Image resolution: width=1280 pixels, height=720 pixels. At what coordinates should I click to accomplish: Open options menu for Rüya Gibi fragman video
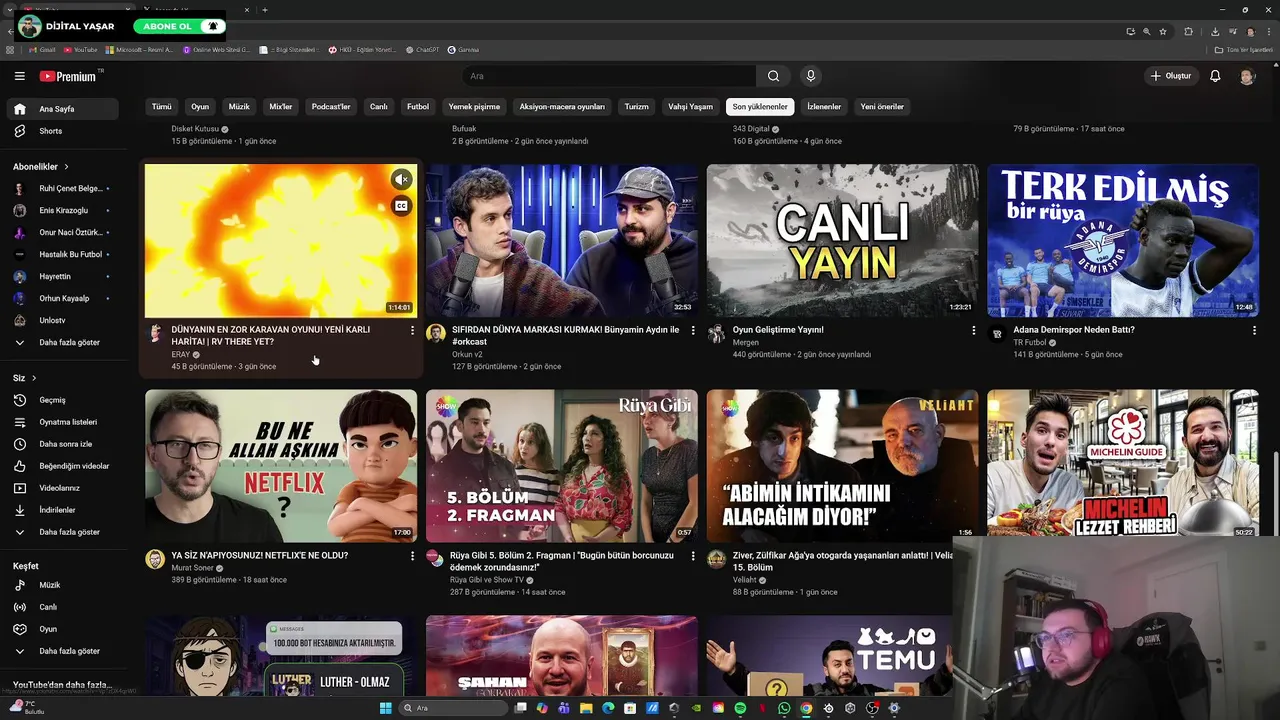pos(693,556)
